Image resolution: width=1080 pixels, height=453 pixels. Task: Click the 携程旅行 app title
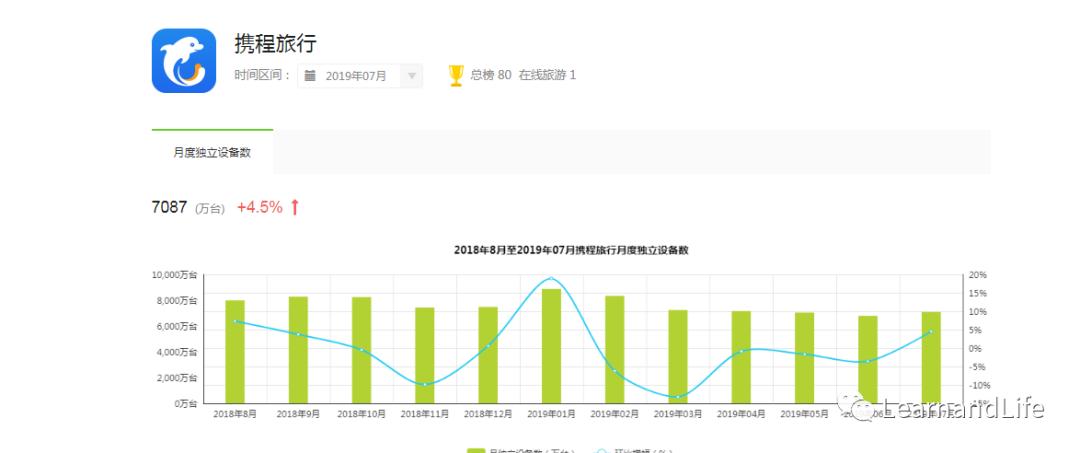275,44
